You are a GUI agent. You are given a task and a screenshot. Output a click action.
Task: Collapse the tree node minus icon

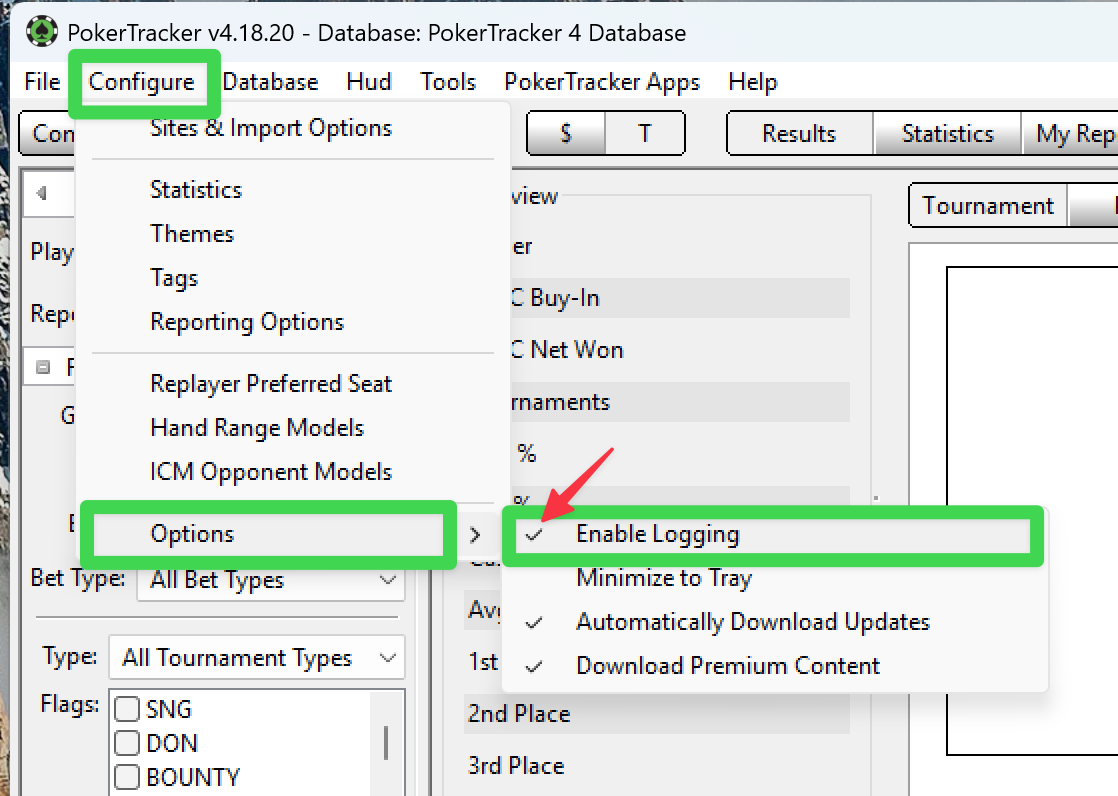[43, 367]
